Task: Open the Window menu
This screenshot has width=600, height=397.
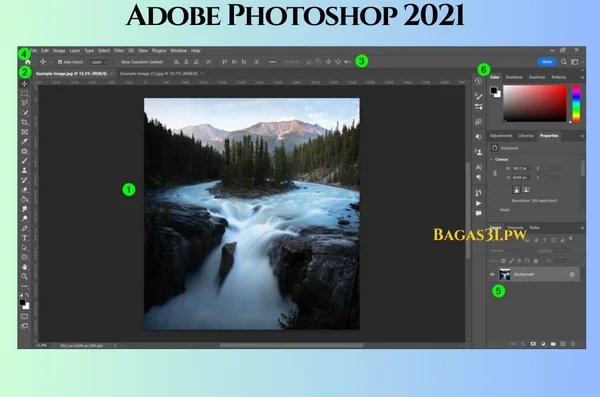Action: pos(178,51)
